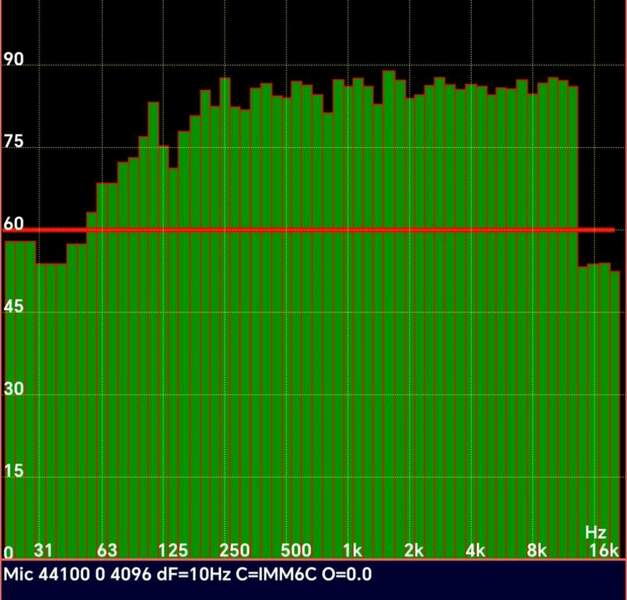Click the dF=10Hz resolution text in status bar
Image resolution: width=627 pixels, height=600 pixels.
185,574
